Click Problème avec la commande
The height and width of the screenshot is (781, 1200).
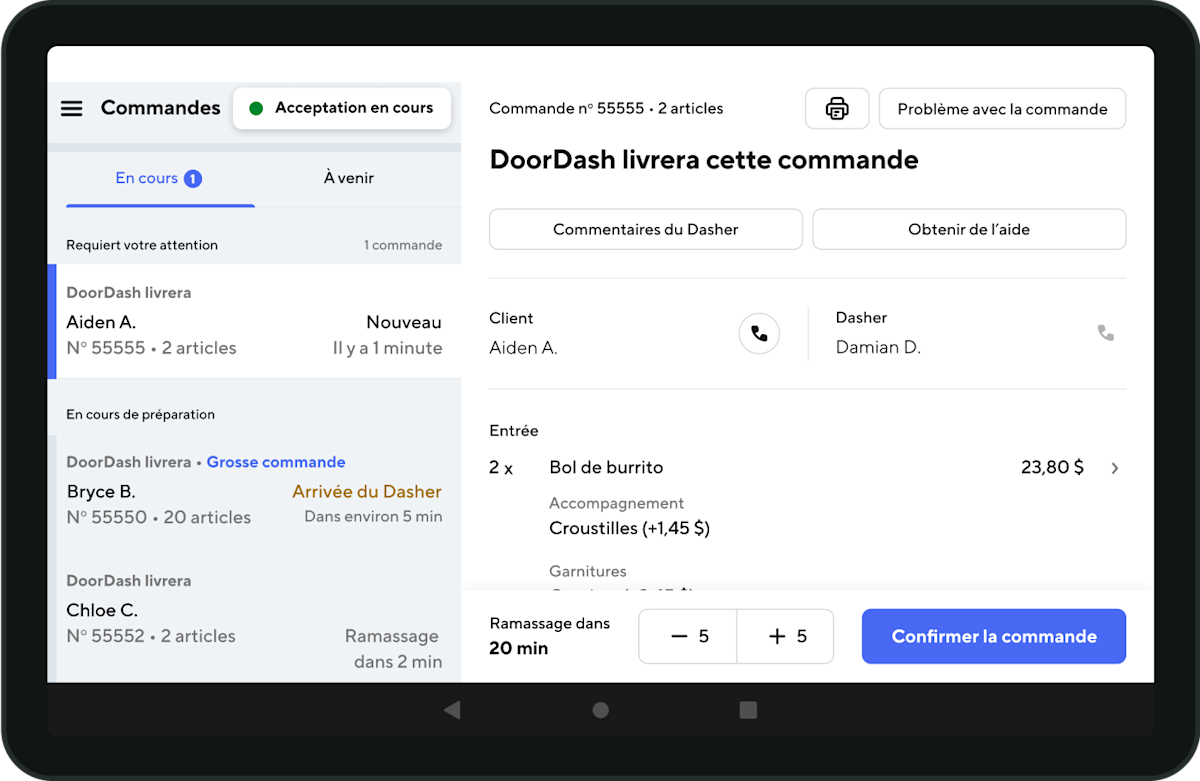pyautogui.click(x=1002, y=108)
